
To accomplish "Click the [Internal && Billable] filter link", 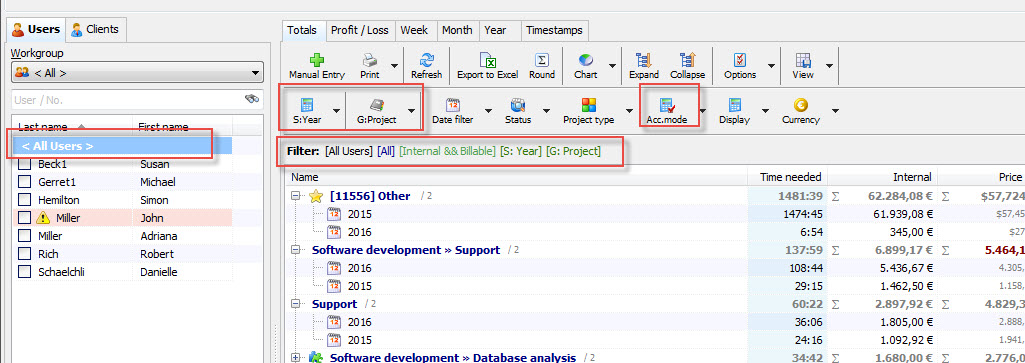I will (x=448, y=152).
